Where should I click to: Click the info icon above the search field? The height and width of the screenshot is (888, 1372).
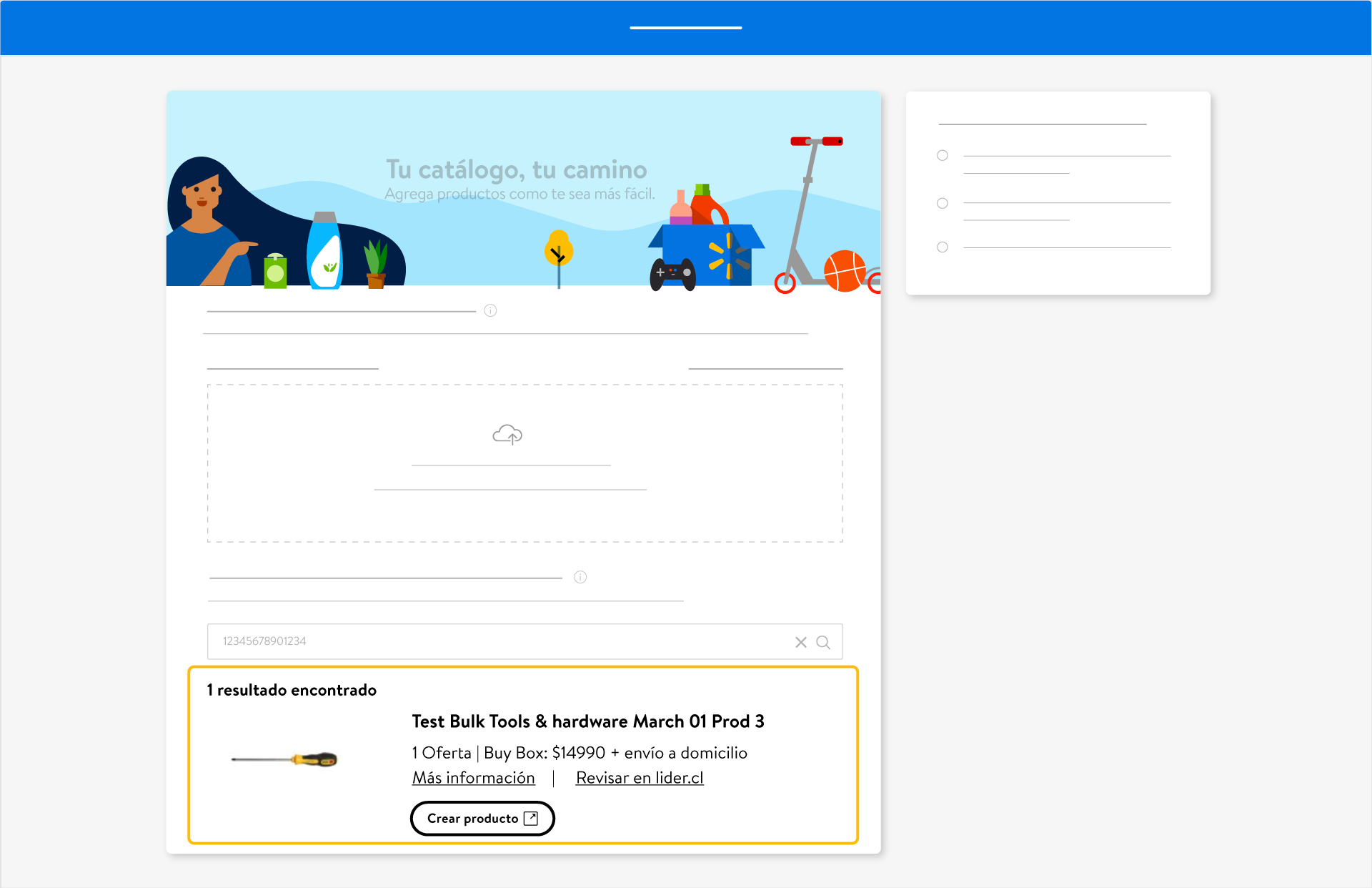[x=580, y=577]
